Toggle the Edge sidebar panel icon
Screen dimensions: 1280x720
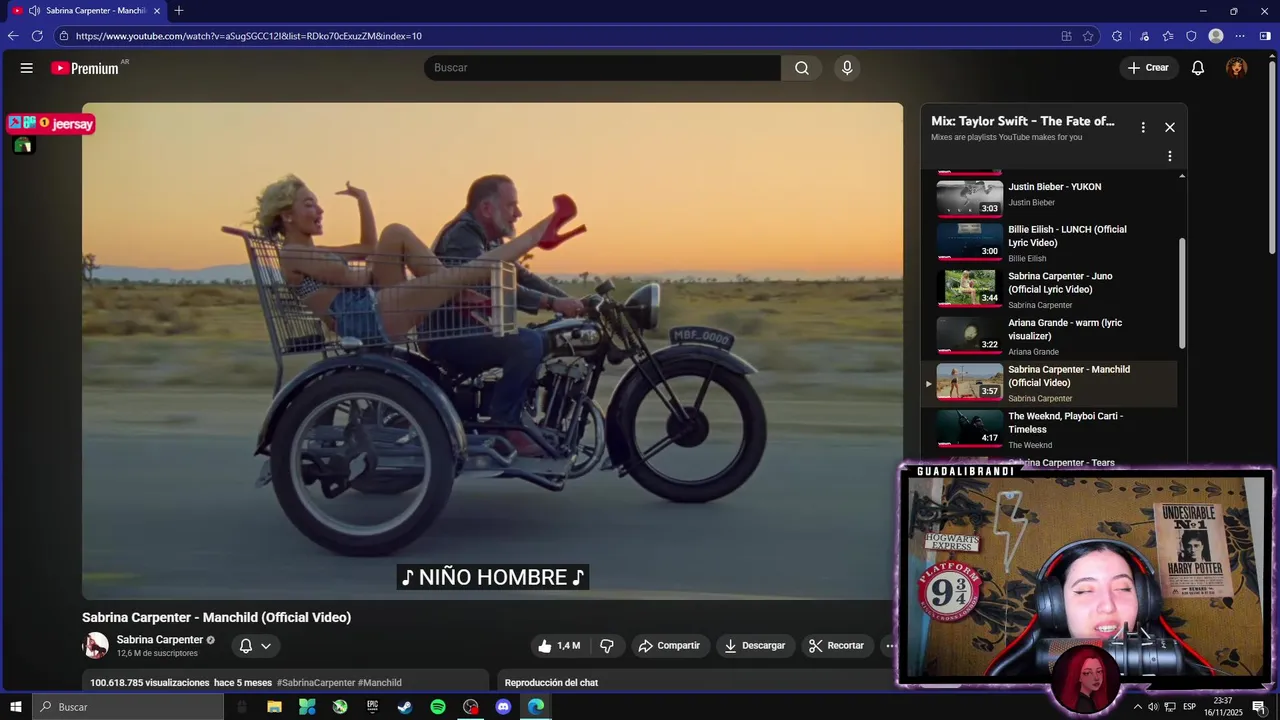click(x=1265, y=36)
